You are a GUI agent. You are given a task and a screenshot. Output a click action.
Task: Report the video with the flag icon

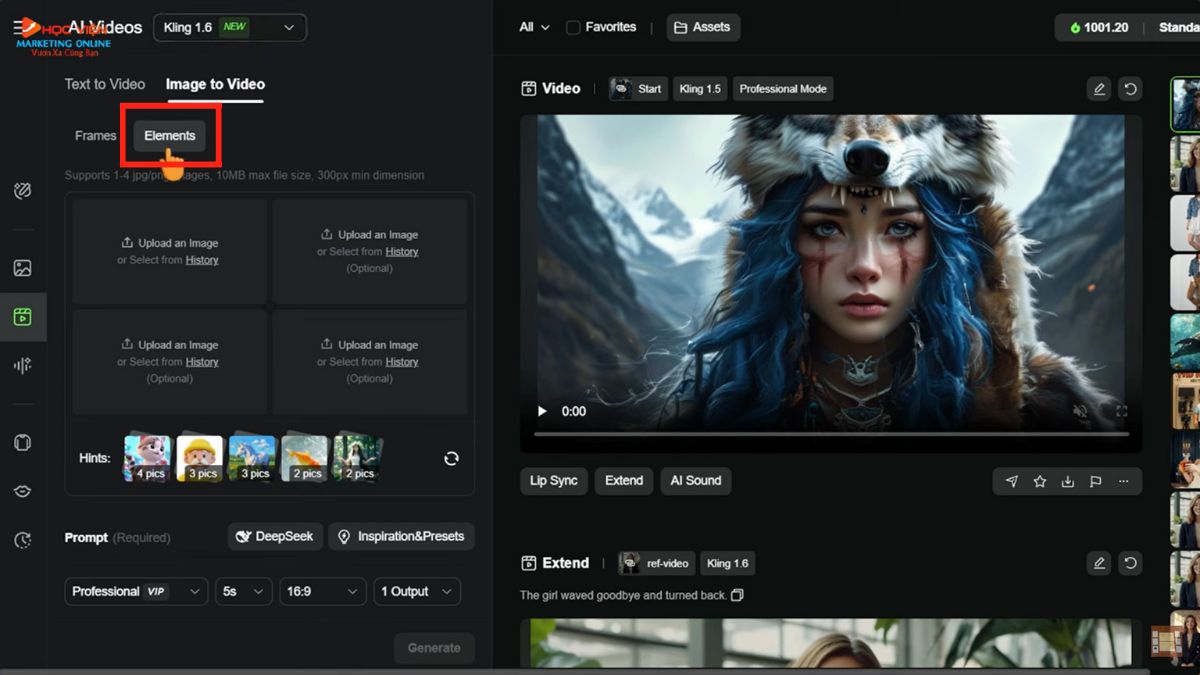coord(1096,481)
